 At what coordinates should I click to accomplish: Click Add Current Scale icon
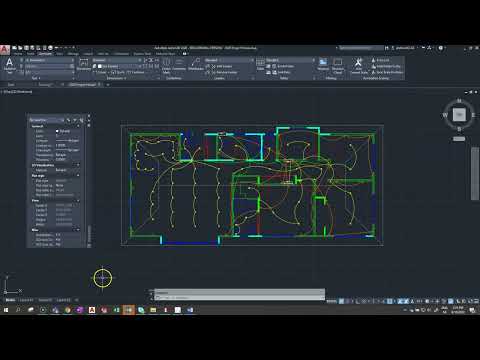click(x=358, y=66)
